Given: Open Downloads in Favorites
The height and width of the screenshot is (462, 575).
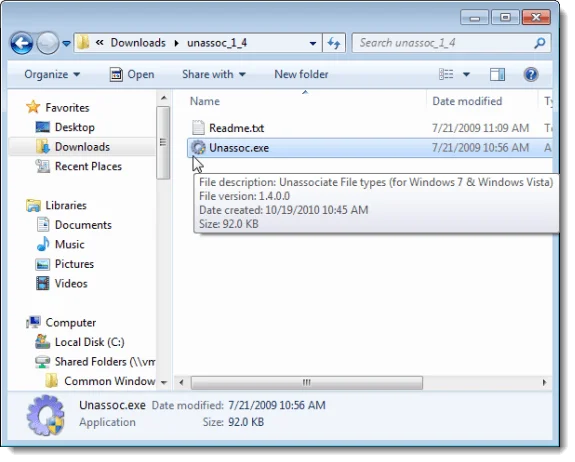Looking at the screenshot, I should tap(82, 147).
